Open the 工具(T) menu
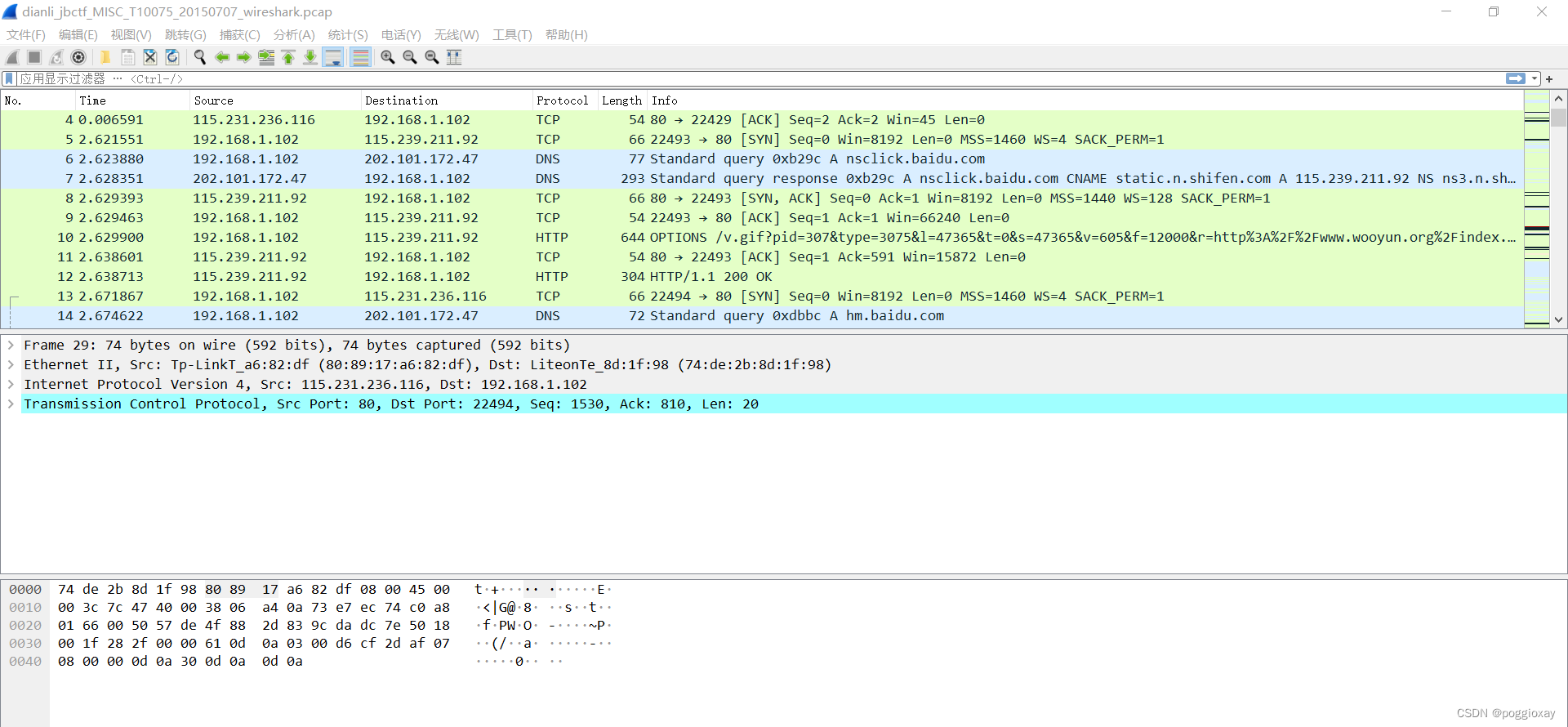1568x727 pixels. (x=512, y=34)
